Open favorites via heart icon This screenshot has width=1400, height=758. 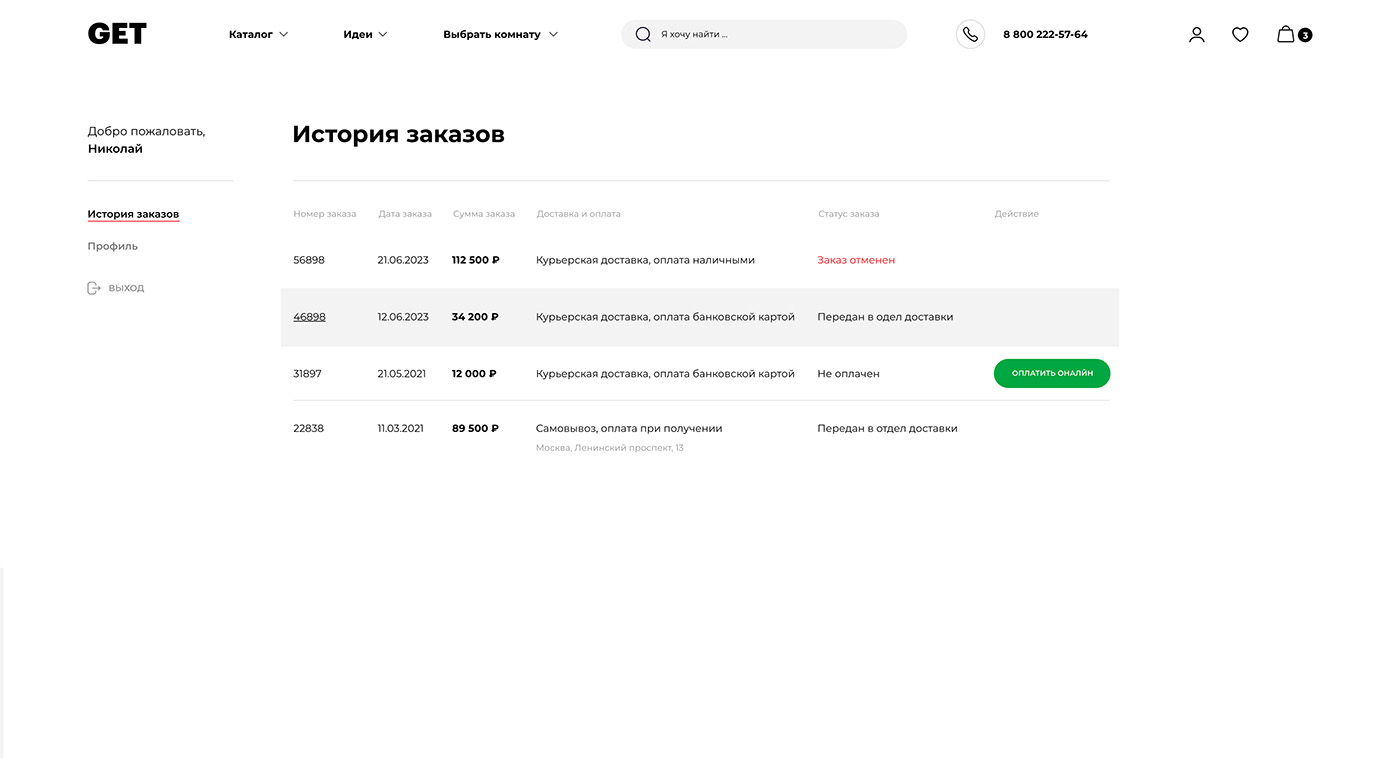point(1240,34)
